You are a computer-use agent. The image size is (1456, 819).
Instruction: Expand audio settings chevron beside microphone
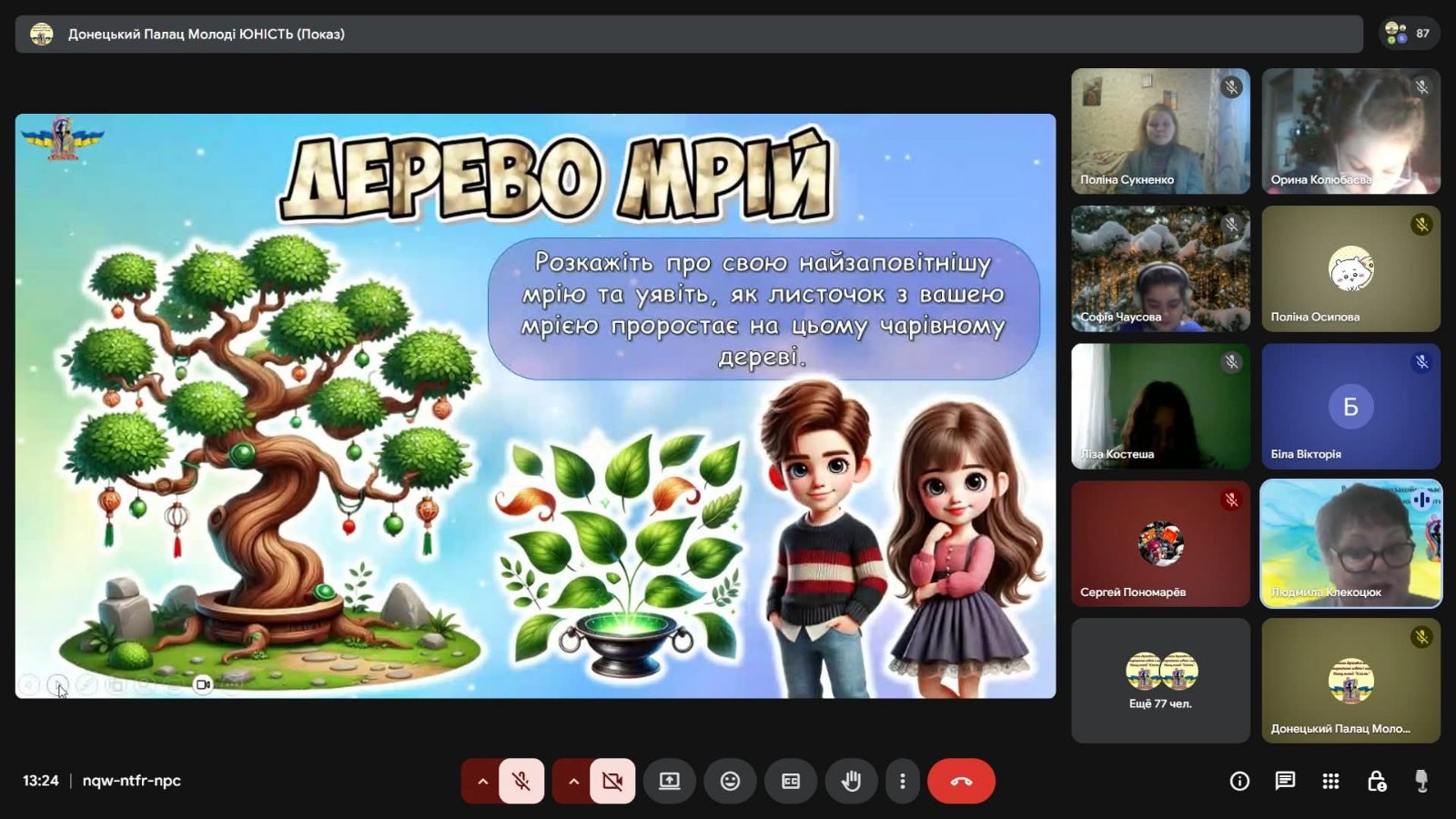(x=482, y=781)
